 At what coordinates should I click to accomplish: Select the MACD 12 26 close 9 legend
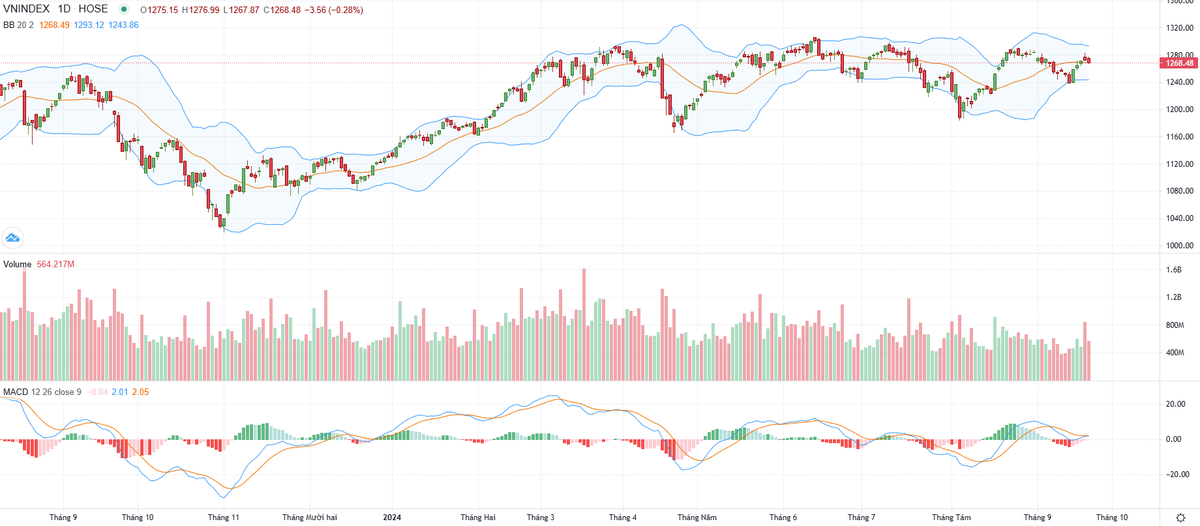44,392
